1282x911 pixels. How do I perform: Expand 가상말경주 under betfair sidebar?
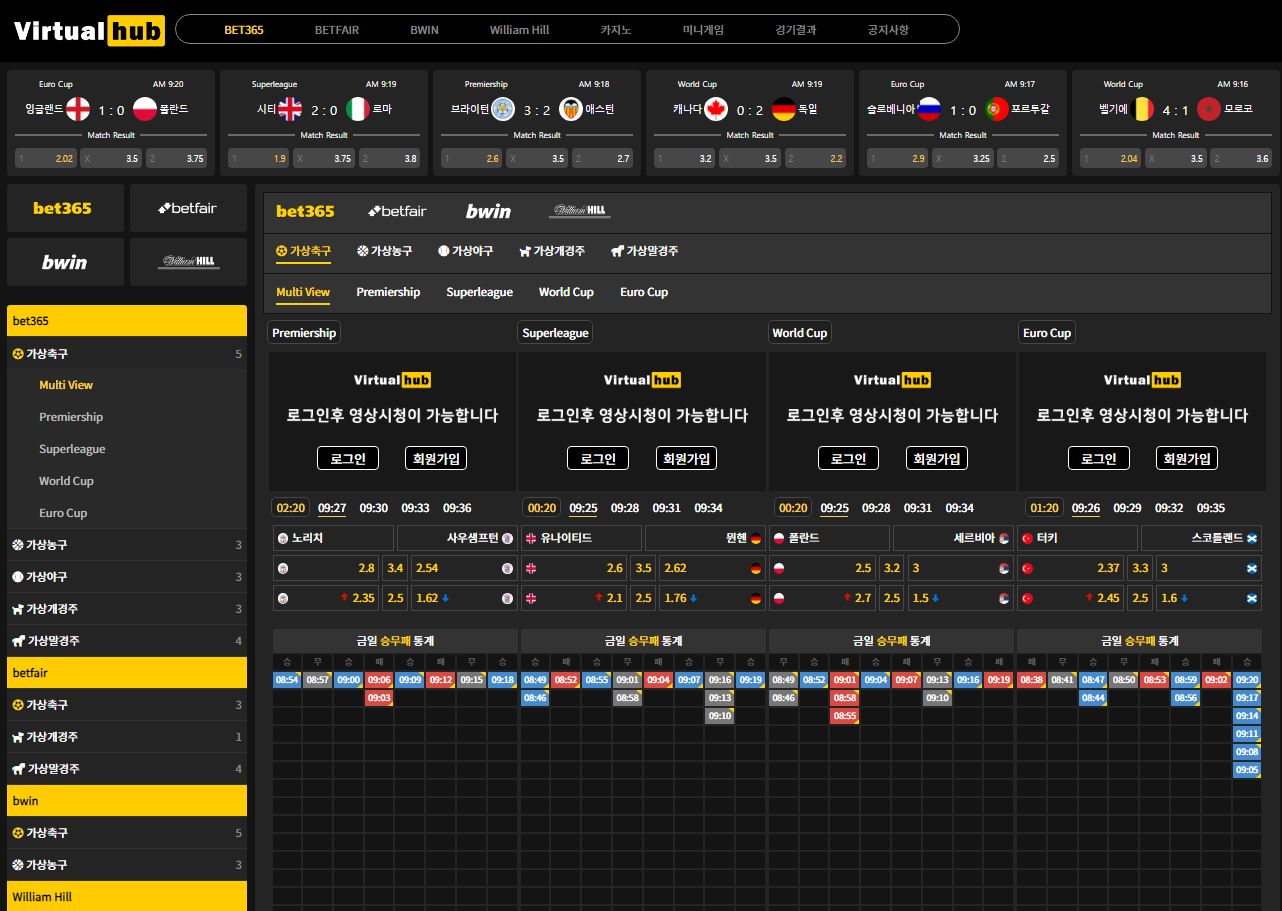coord(127,769)
